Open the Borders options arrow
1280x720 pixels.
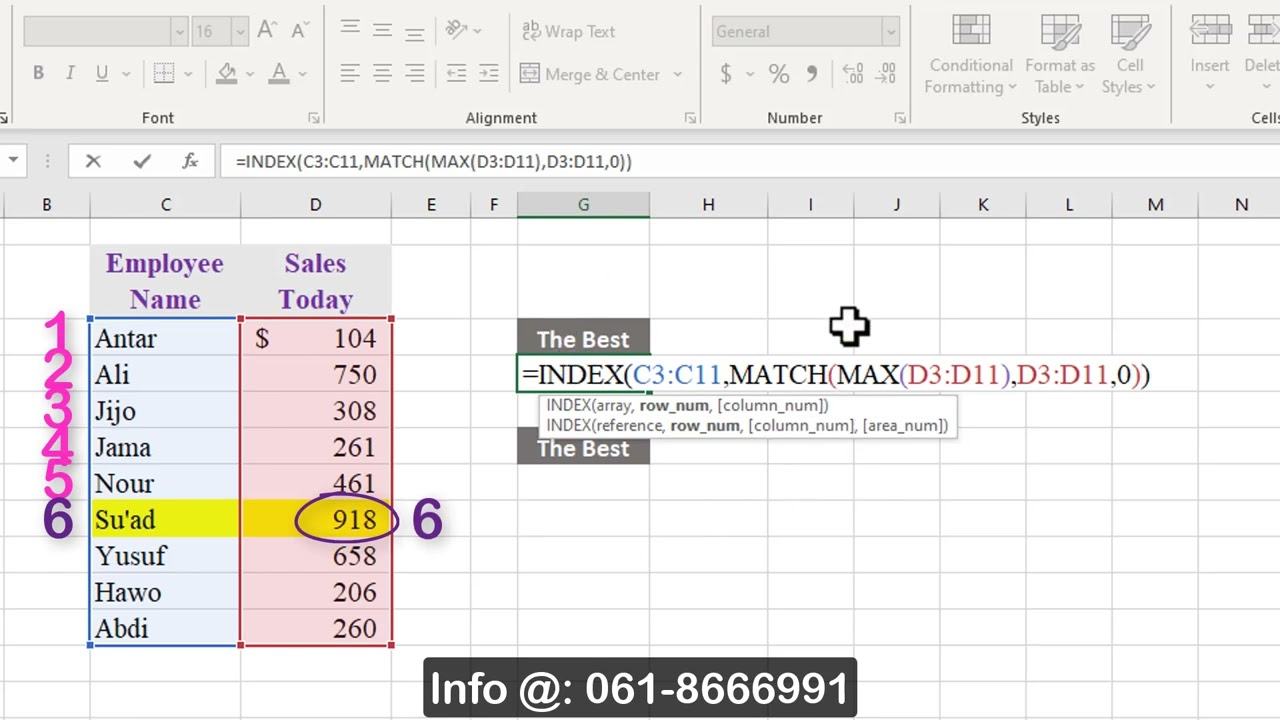[x=188, y=74]
